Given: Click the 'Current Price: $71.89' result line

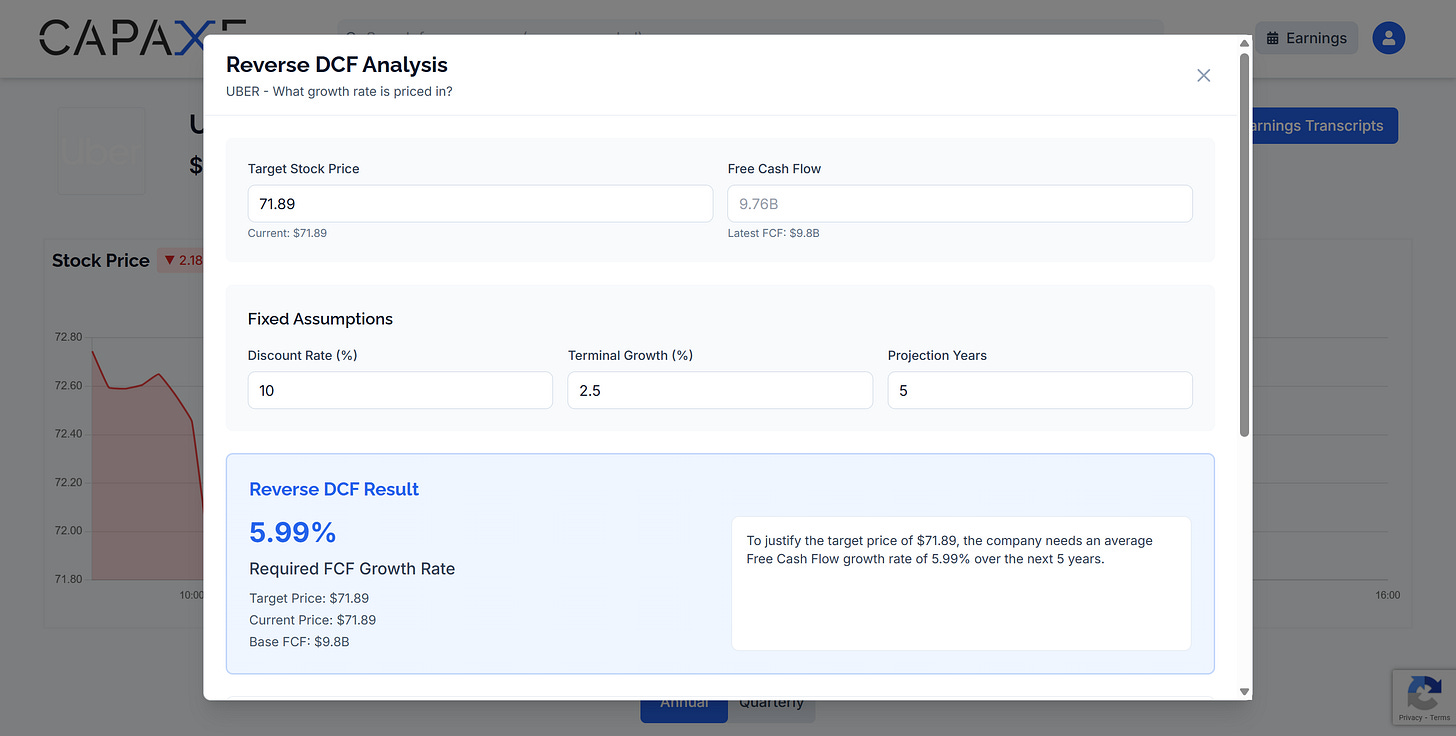Looking at the screenshot, I should (x=313, y=620).
